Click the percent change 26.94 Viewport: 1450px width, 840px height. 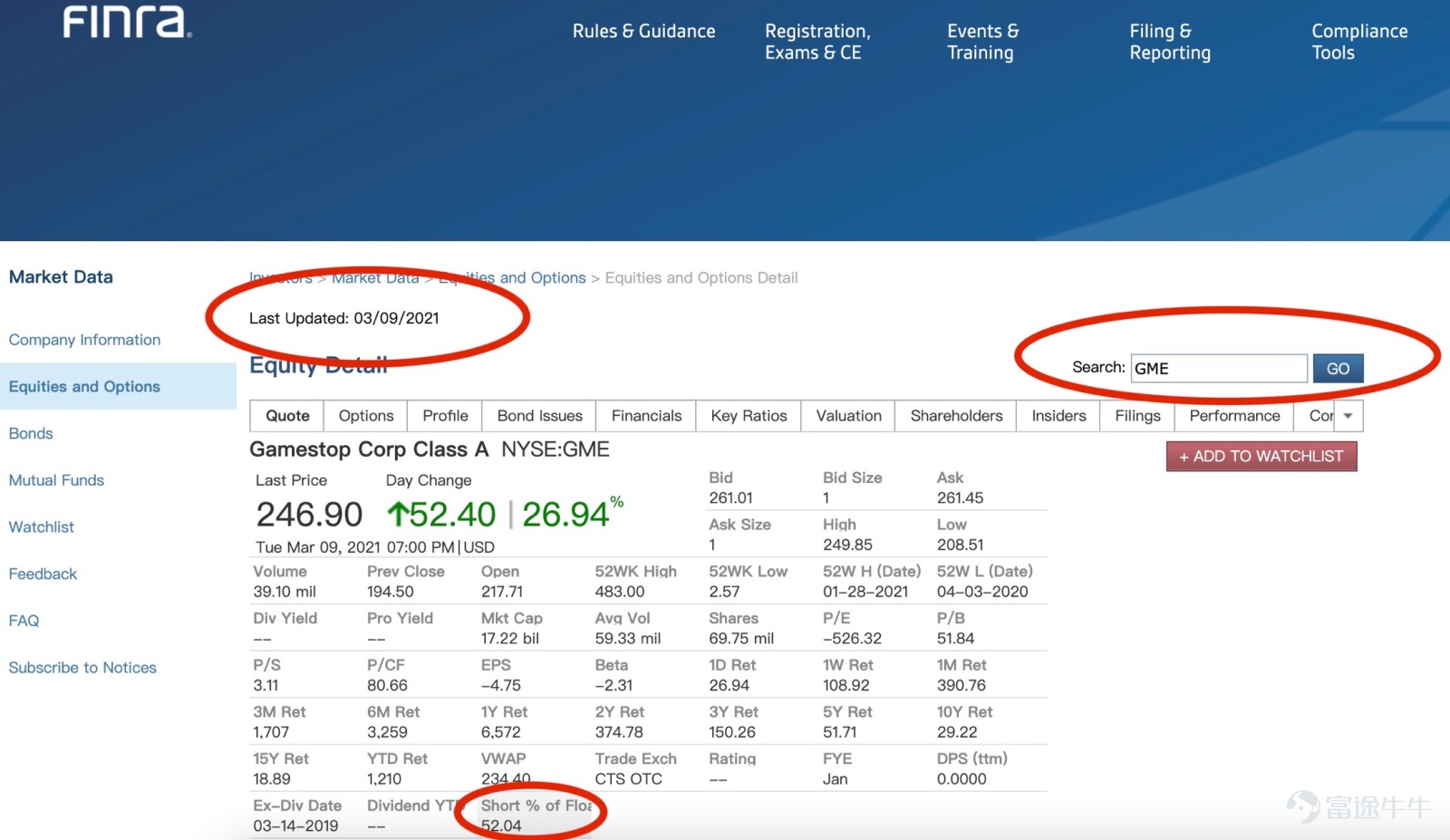click(x=565, y=515)
